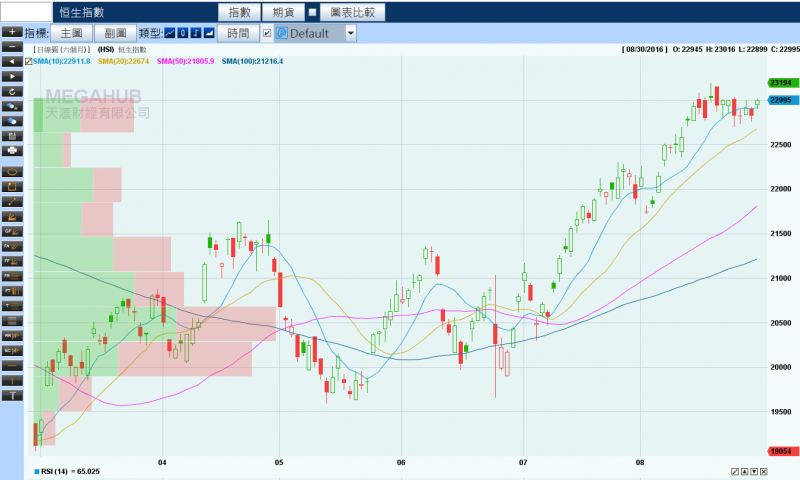Select the ellipse drawing tool
This screenshot has width=800, height=480.
pos(11,171)
